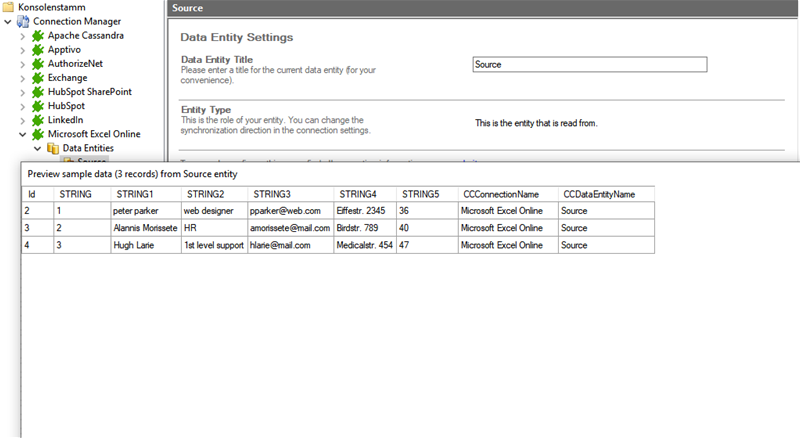Select the Apache Cassandra connection icon
This screenshot has width=800, height=438.
[x=38, y=35]
